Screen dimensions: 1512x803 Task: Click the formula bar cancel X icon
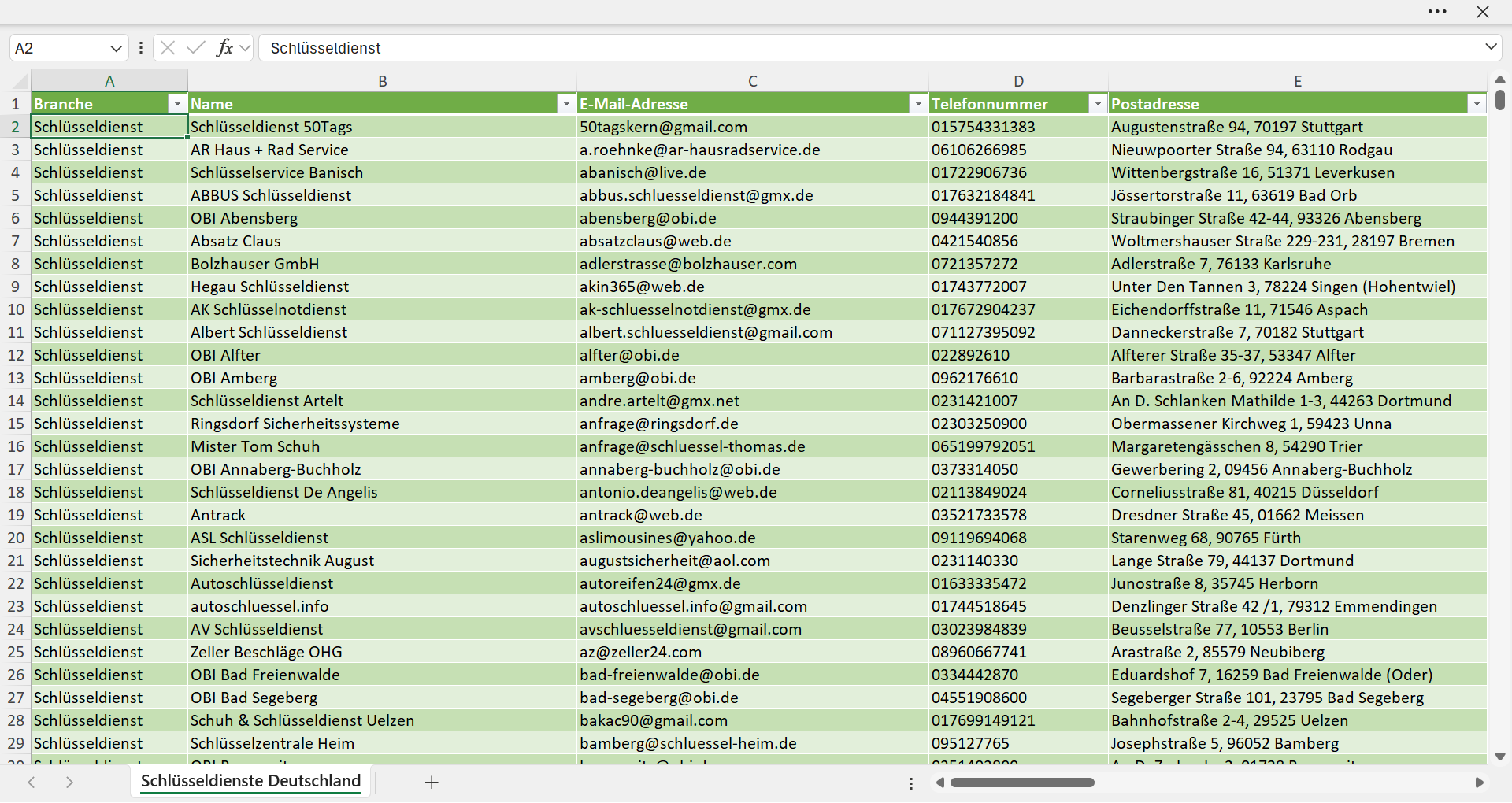pos(168,48)
